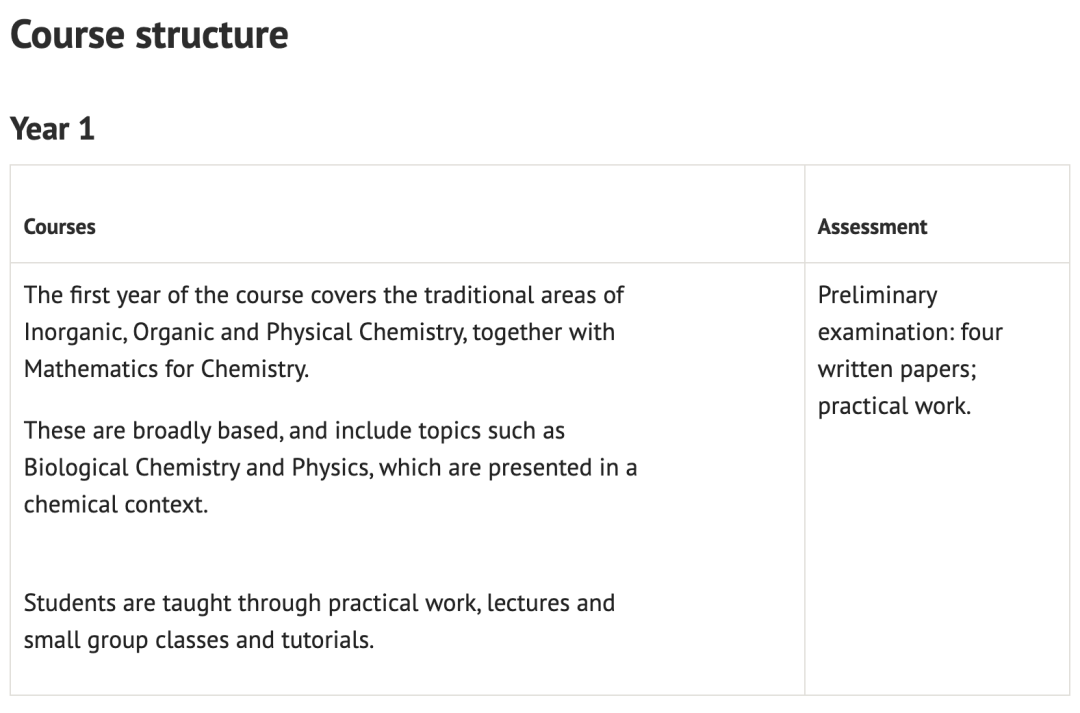The width and height of the screenshot is (1080, 713).
Task: Select the Assessment column header
Action: (872, 227)
